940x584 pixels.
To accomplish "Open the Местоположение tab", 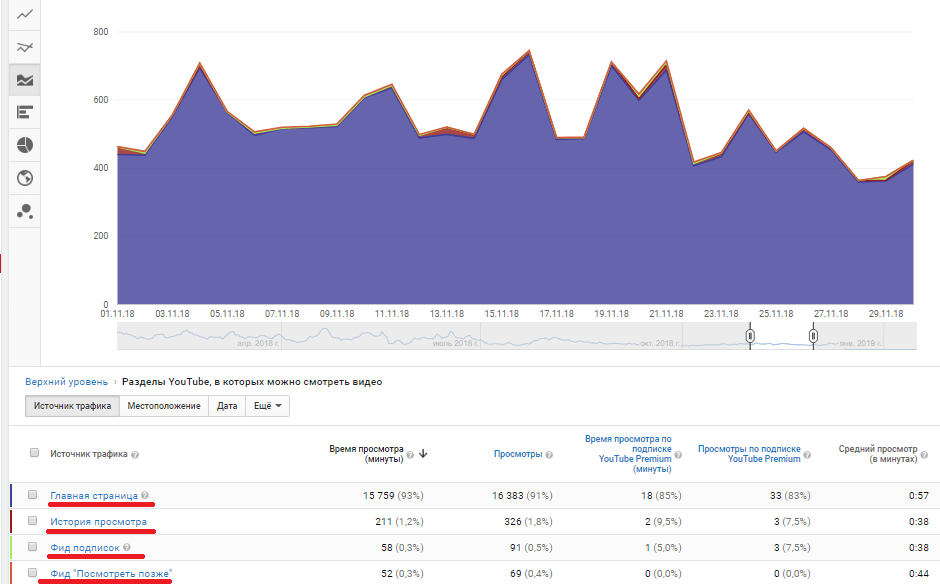I will (164, 406).
